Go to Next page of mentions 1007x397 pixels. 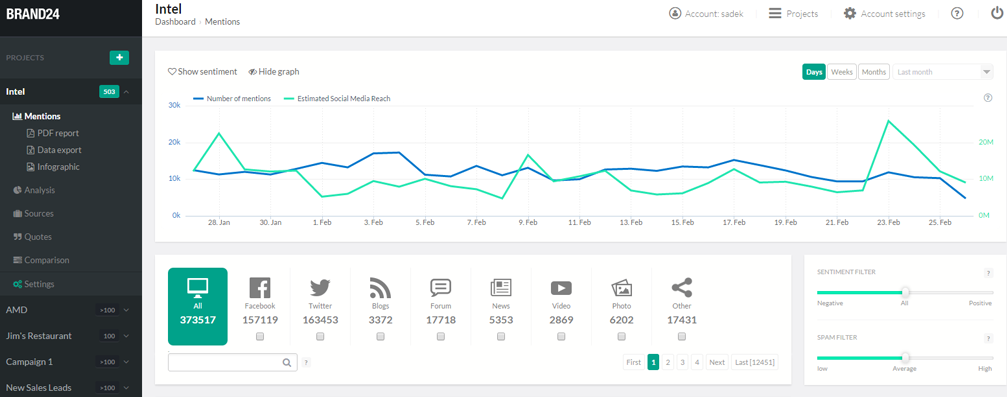[x=717, y=362]
